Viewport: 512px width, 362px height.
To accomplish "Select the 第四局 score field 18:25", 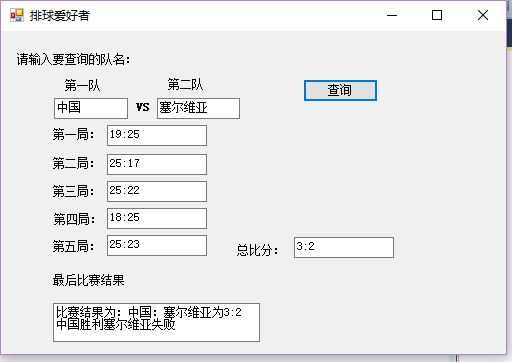I will pos(157,218).
